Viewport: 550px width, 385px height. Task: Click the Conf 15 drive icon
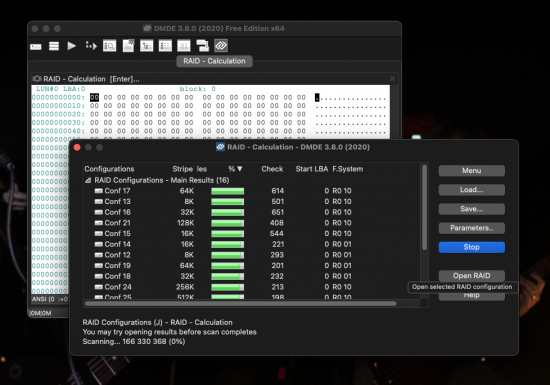coord(99,234)
